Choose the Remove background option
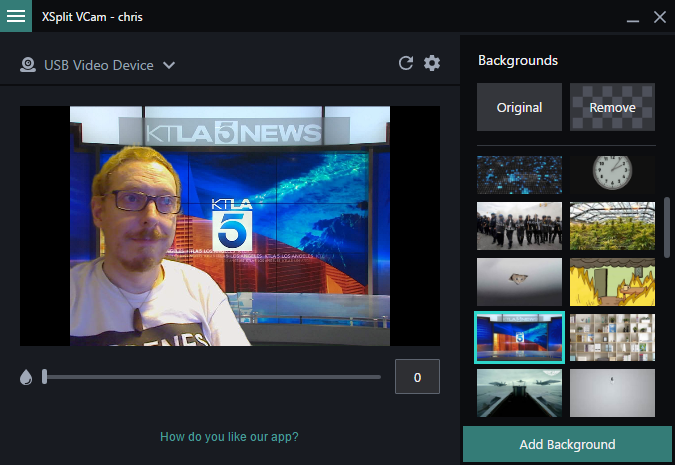Screen dimensions: 675x465 612,107
